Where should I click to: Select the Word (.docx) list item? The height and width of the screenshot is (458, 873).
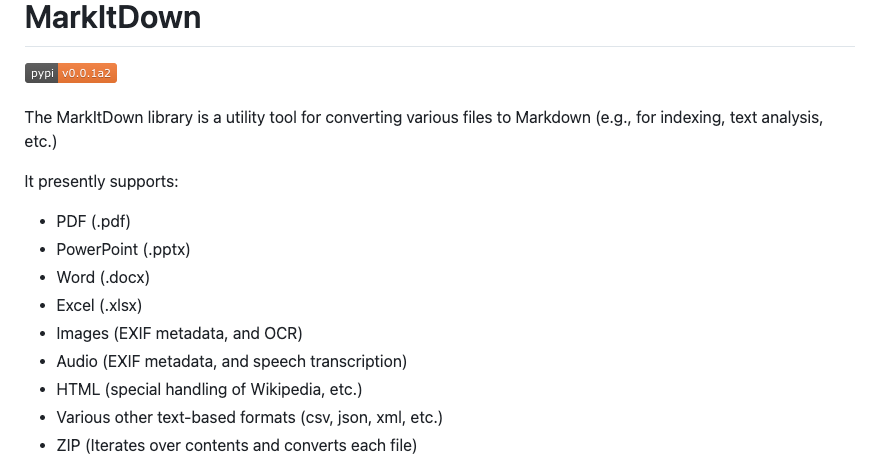point(103,277)
